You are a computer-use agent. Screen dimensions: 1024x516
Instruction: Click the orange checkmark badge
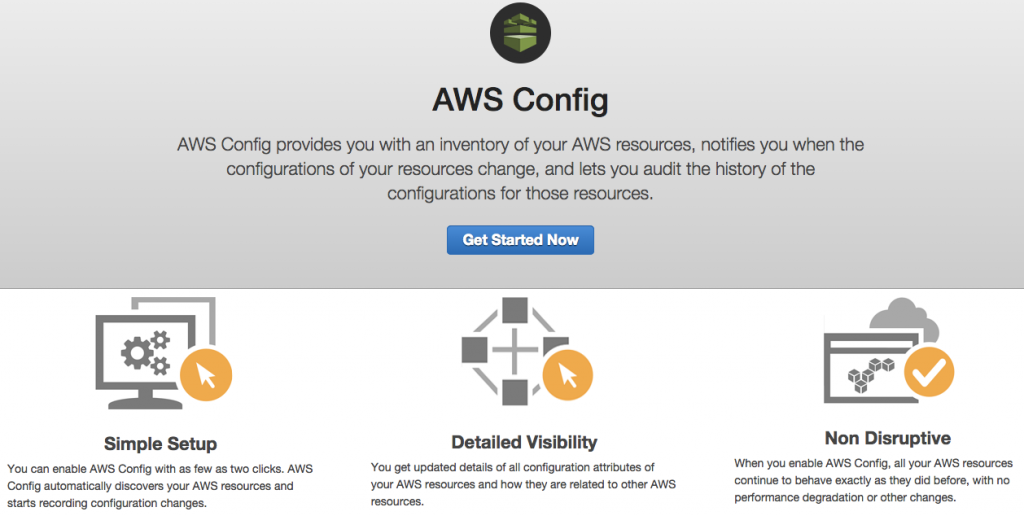(x=929, y=372)
